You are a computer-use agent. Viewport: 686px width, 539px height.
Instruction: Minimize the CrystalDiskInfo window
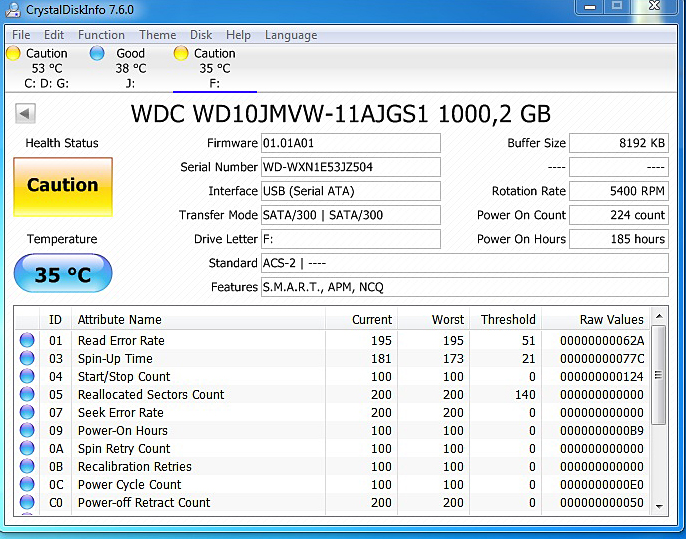click(x=590, y=7)
